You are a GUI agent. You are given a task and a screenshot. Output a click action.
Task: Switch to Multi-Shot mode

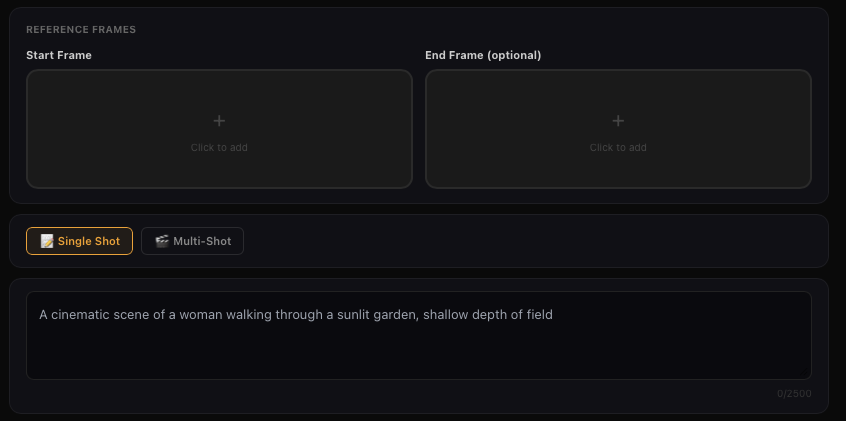(192, 241)
